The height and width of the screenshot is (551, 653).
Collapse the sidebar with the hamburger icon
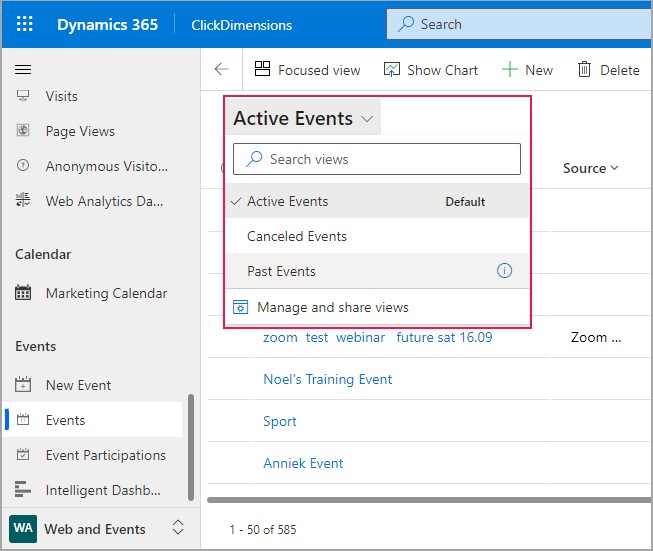click(x=23, y=69)
